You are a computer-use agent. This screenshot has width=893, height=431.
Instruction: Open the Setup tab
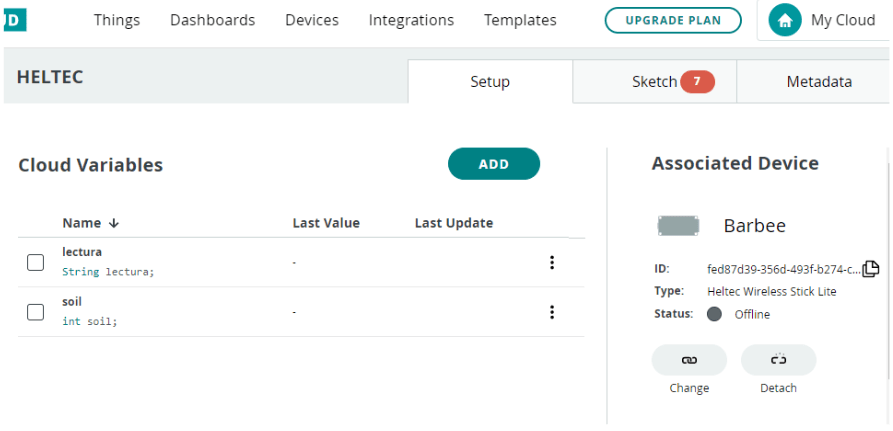(x=490, y=82)
